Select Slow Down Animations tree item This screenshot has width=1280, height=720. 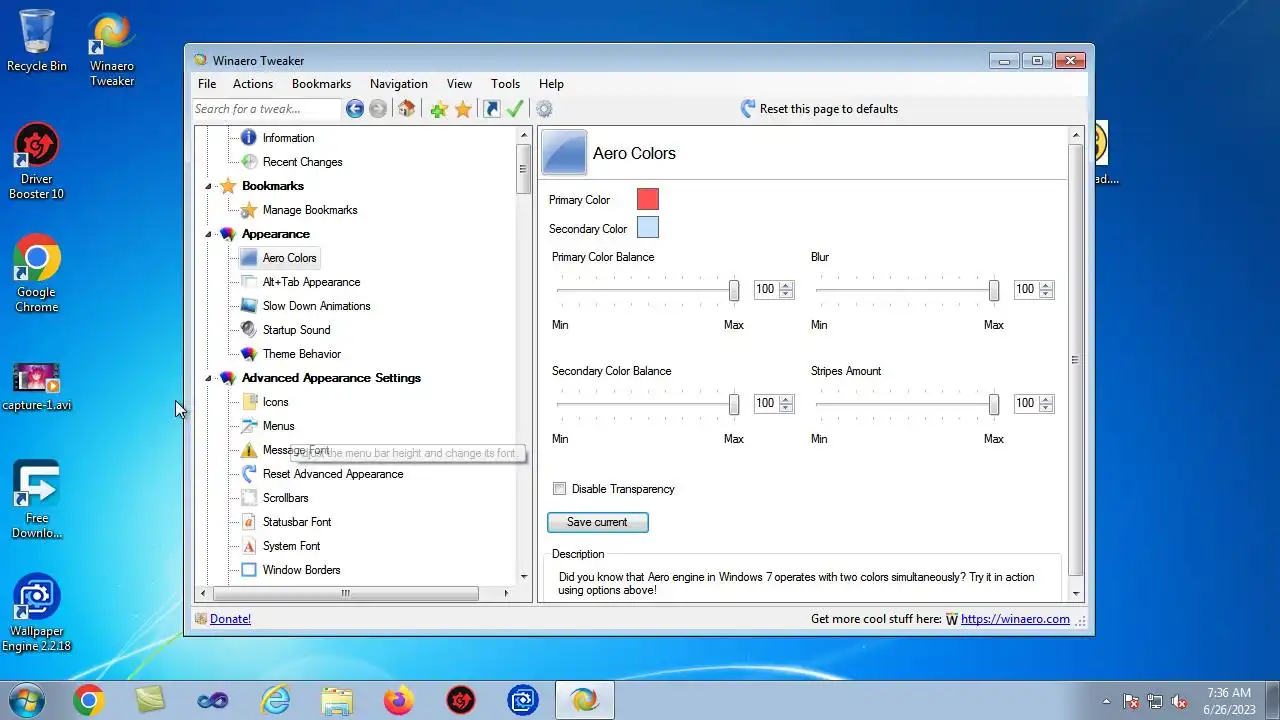[x=316, y=306]
